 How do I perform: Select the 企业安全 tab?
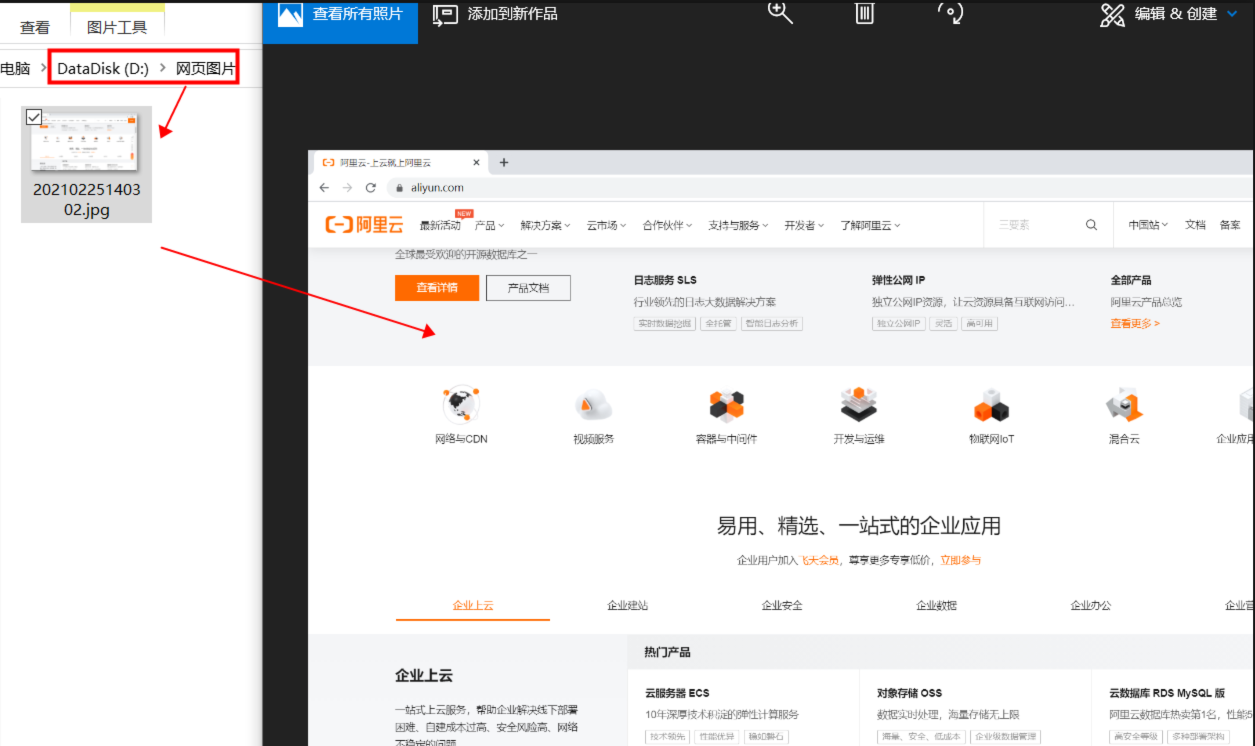tap(782, 606)
